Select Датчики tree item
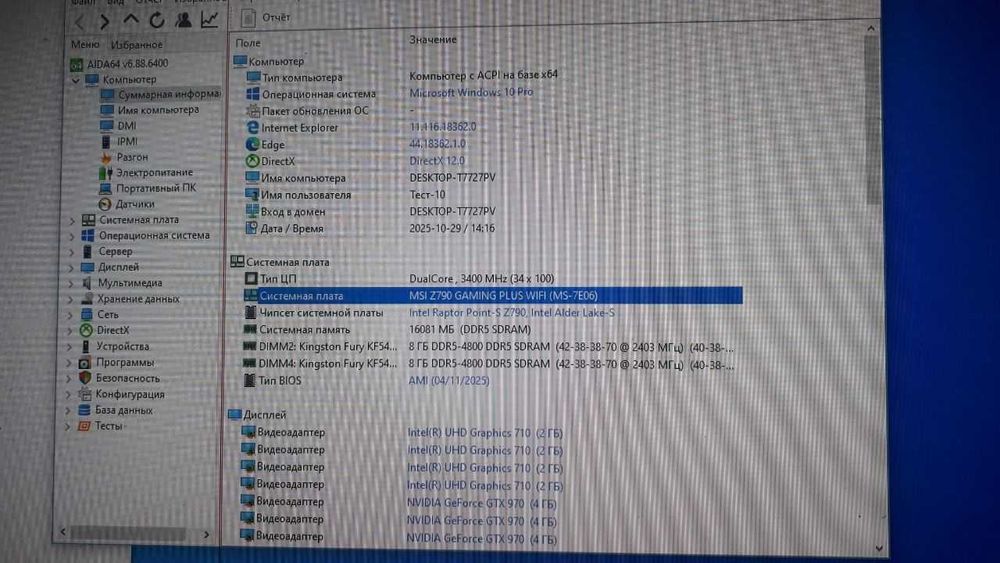The height and width of the screenshot is (563, 1000). point(126,204)
